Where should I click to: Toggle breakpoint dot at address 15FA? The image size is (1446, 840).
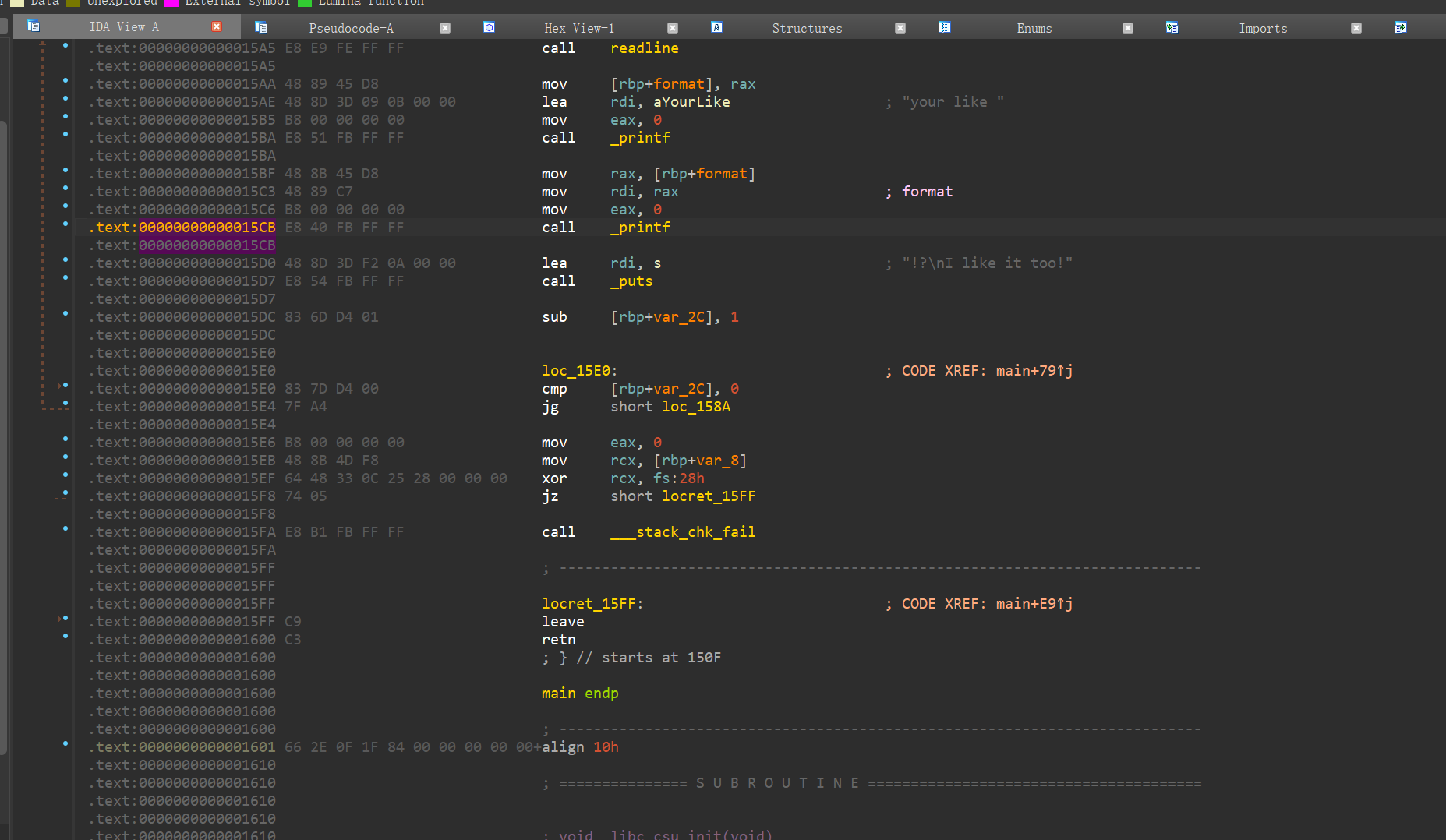tap(65, 528)
